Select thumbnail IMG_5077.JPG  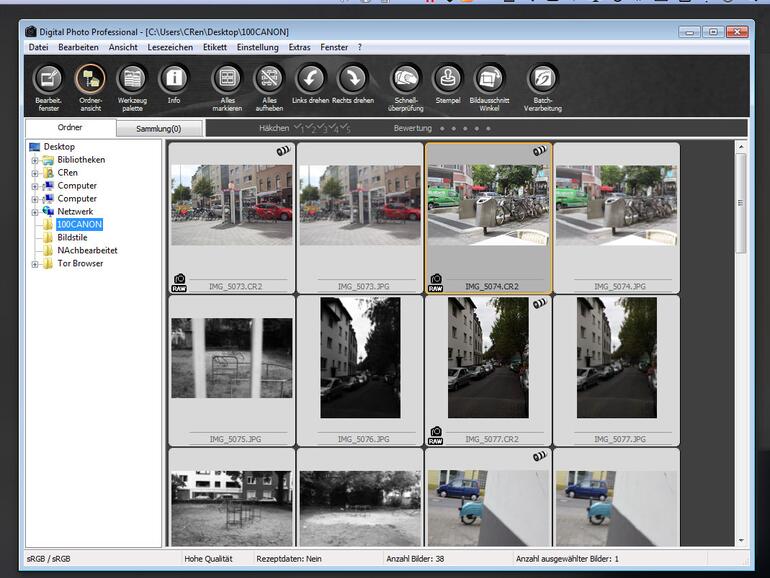point(617,371)
